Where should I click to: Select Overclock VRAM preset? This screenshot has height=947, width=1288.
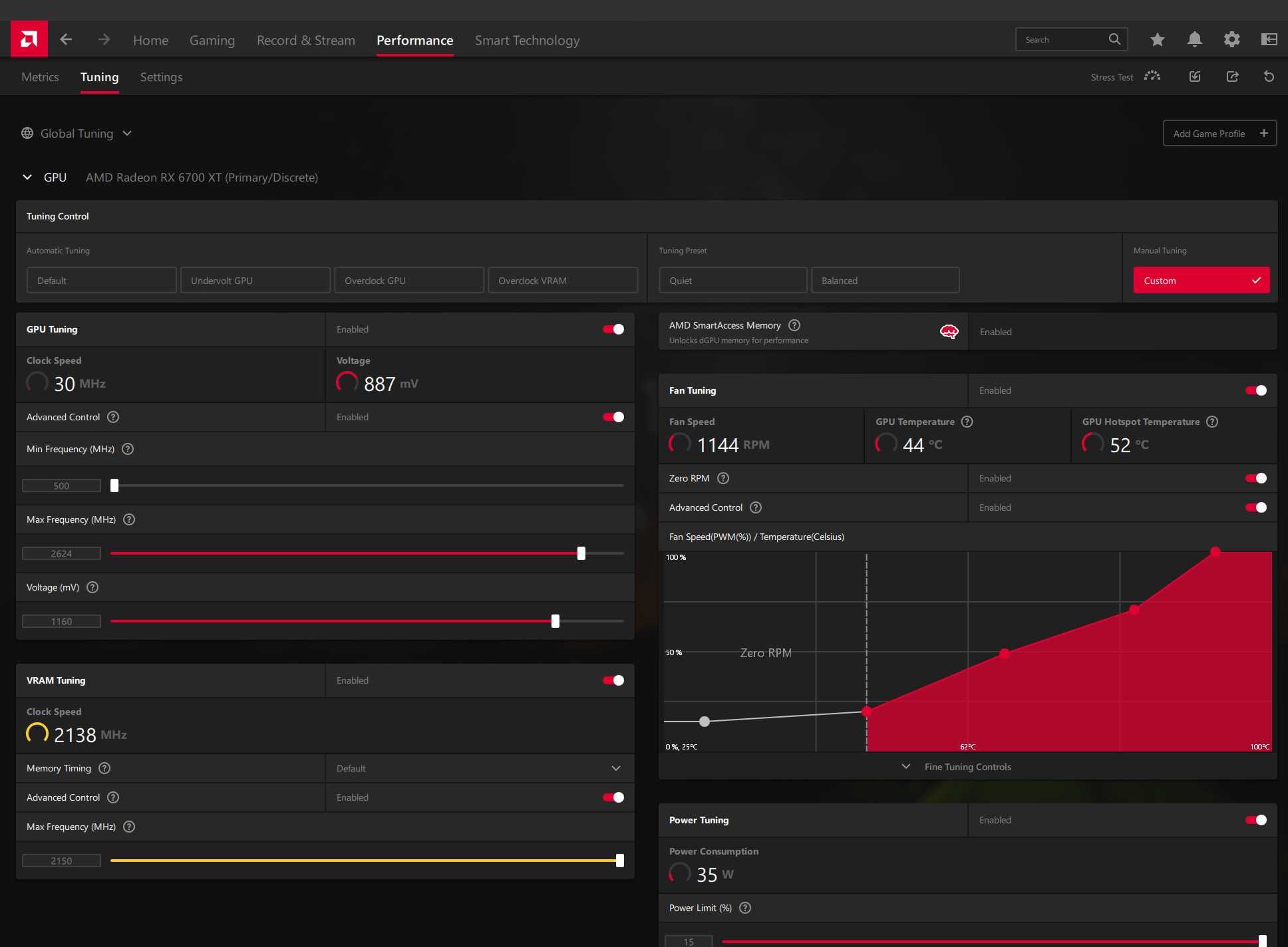[x=563, y=280]
